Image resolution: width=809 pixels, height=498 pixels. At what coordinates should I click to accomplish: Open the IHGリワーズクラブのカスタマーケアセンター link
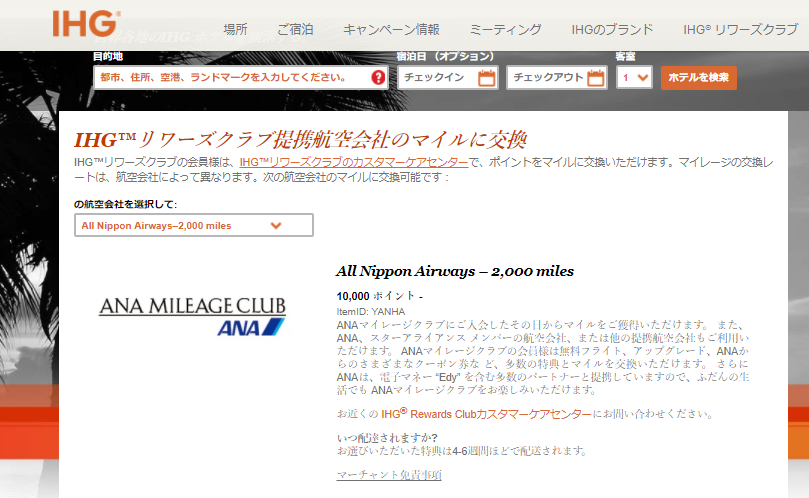click(x=354, y=162)
